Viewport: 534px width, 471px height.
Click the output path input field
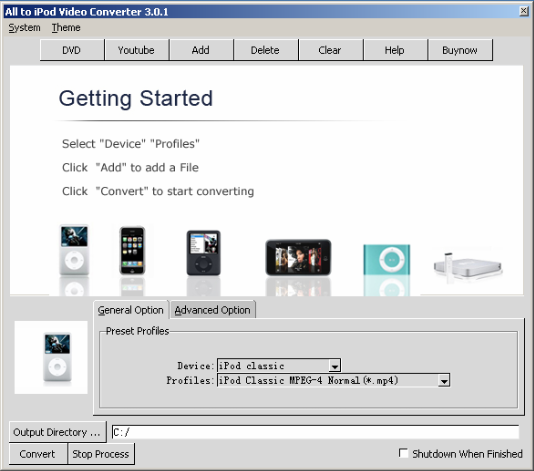pos(315,432)
